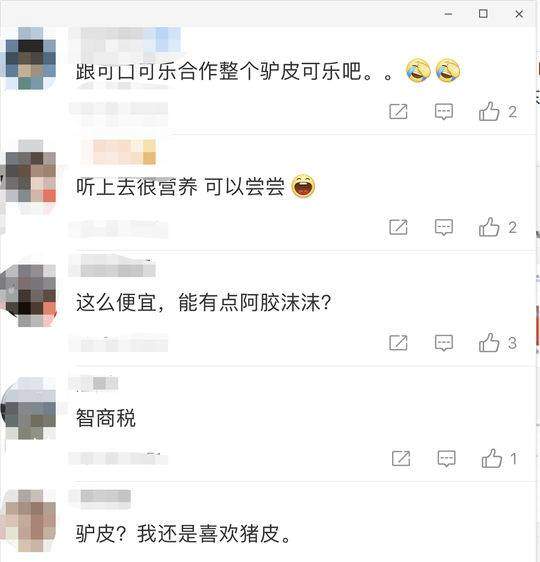The height and width of the screenshot is (562, 540).
Task: Share the 驴皮可乐 comment
Action: tap(398, 111)
